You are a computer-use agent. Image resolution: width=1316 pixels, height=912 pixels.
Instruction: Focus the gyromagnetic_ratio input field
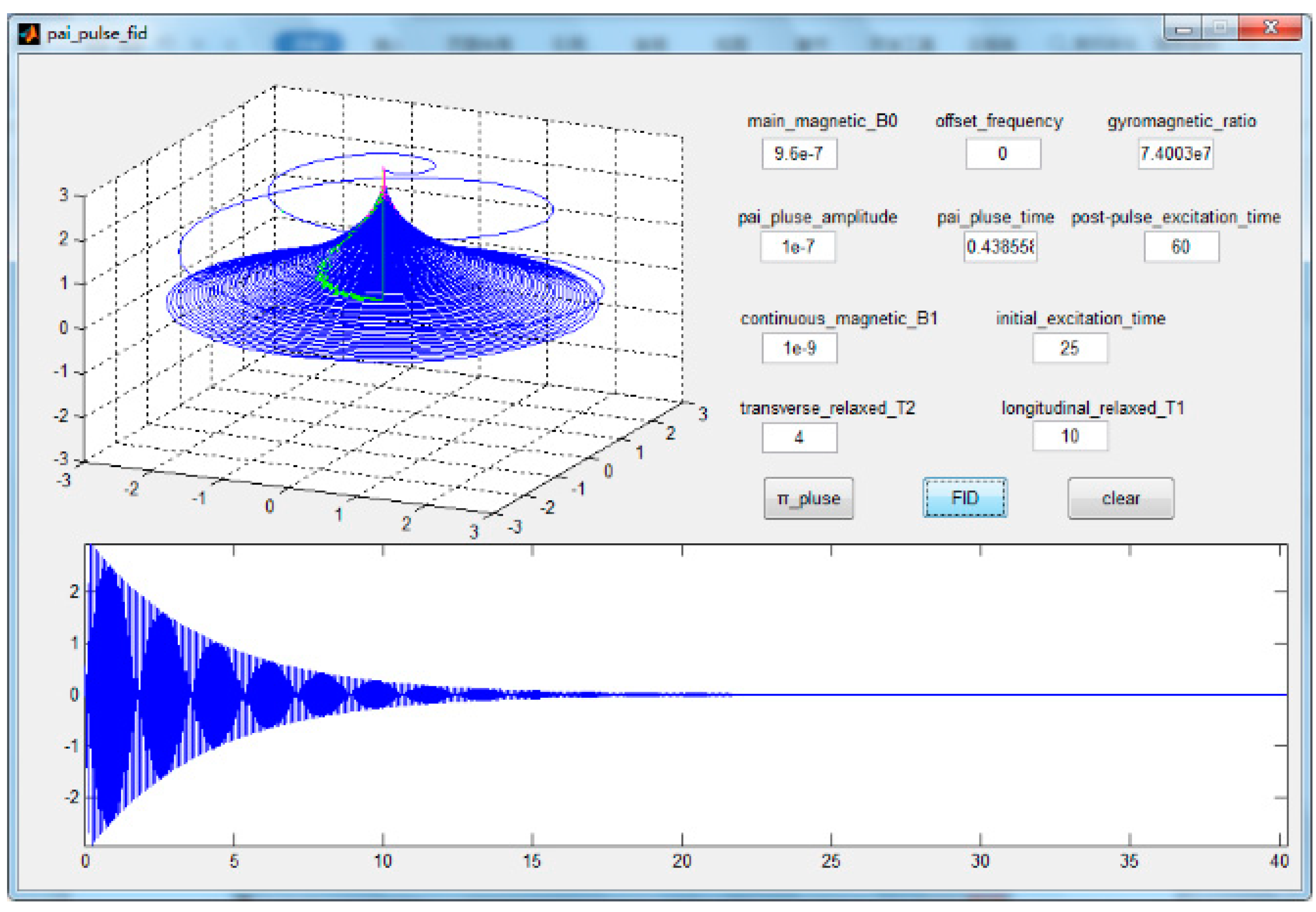[x=1175, y=153]
